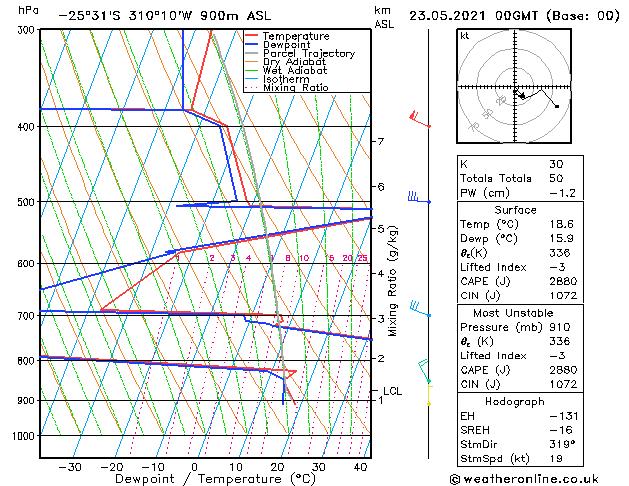The height and width of the screenshot is (486, 629).
Task: Click the CAPE value in Surface table
Action: tap(556, 281)
